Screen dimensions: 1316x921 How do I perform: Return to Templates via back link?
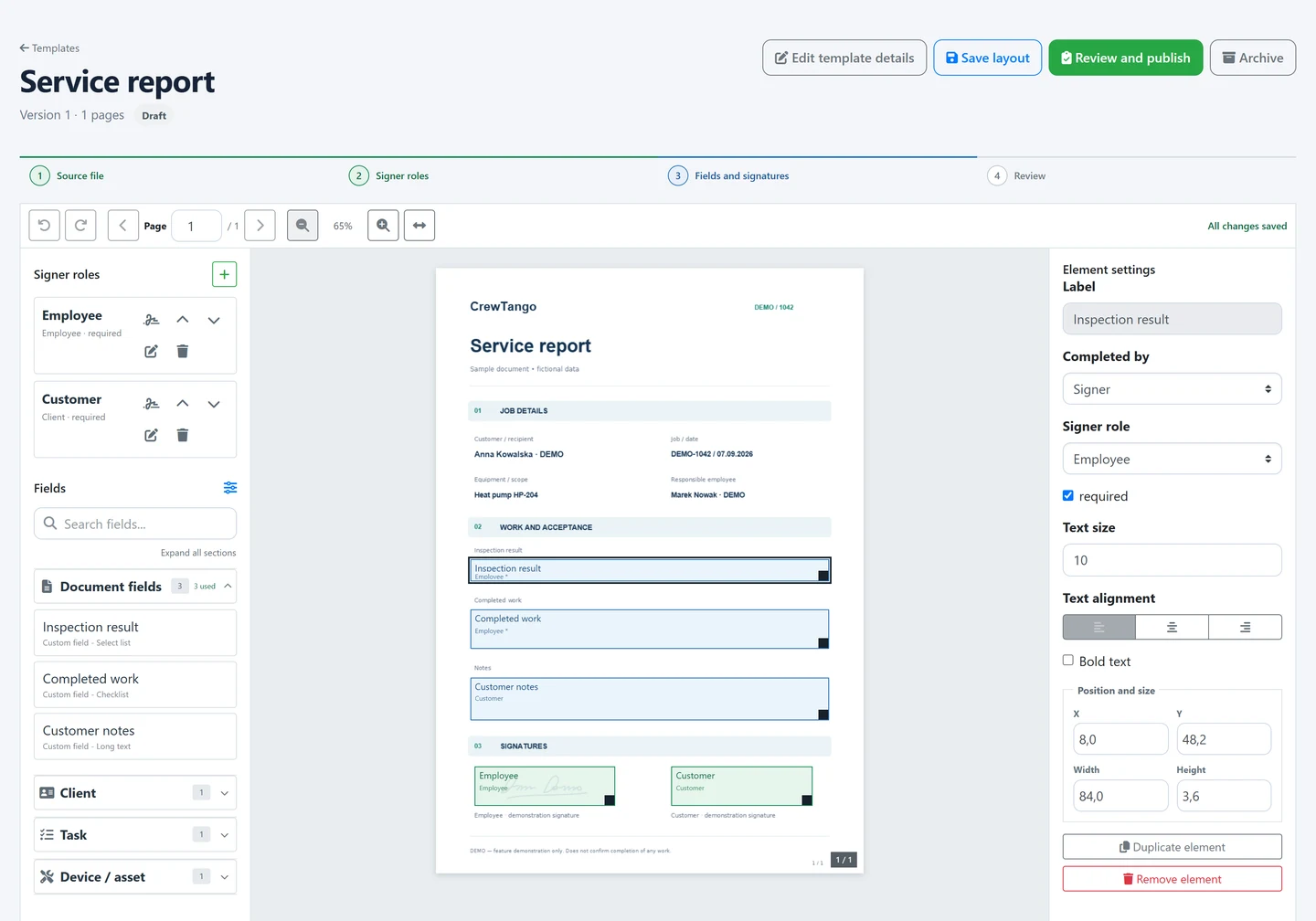50,48
